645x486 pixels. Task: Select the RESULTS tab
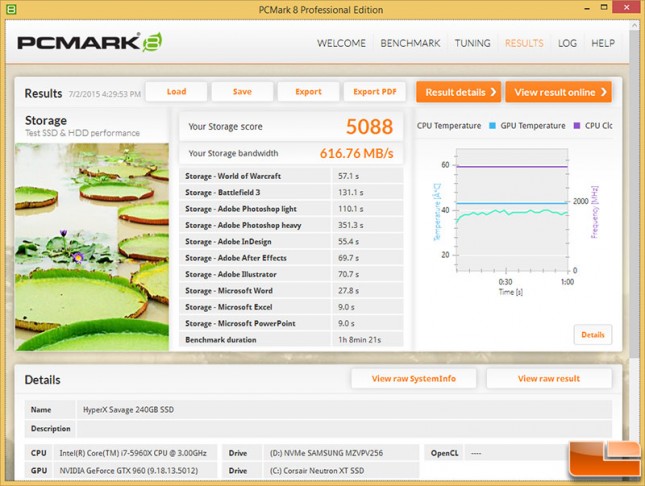pyautogui.click(x=524, y=43)
